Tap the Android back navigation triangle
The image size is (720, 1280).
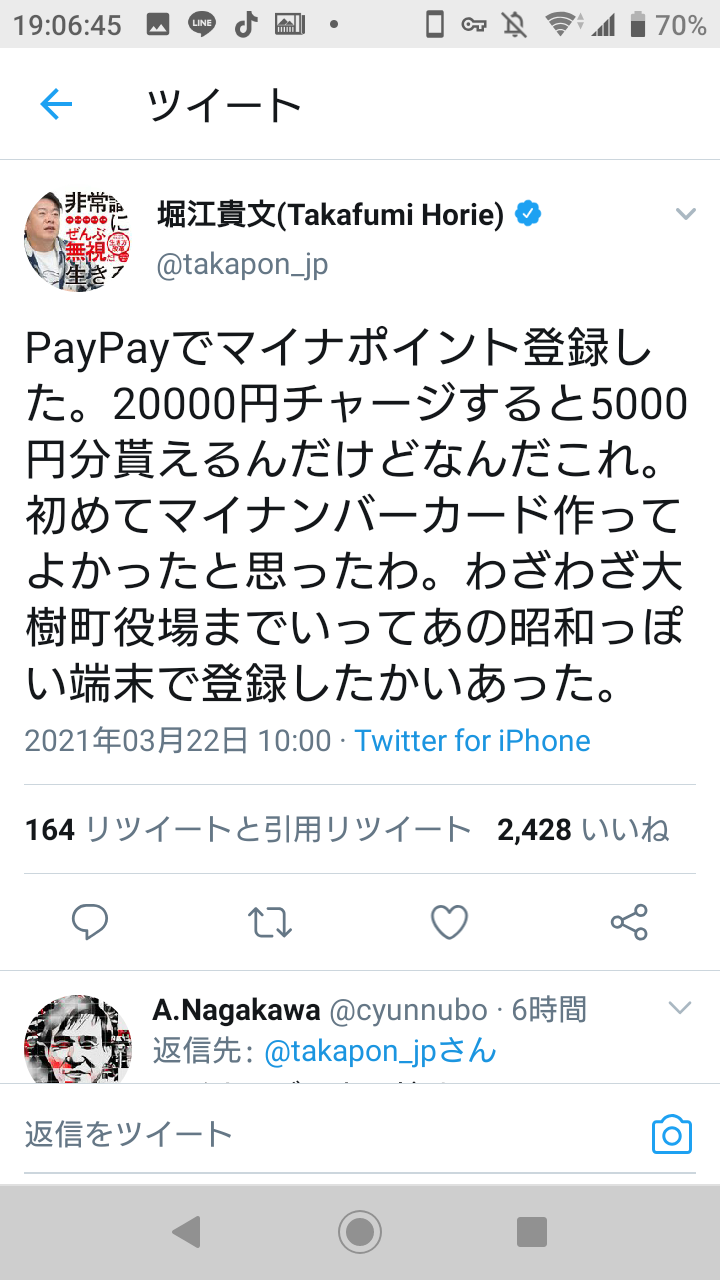point(186,1232)
